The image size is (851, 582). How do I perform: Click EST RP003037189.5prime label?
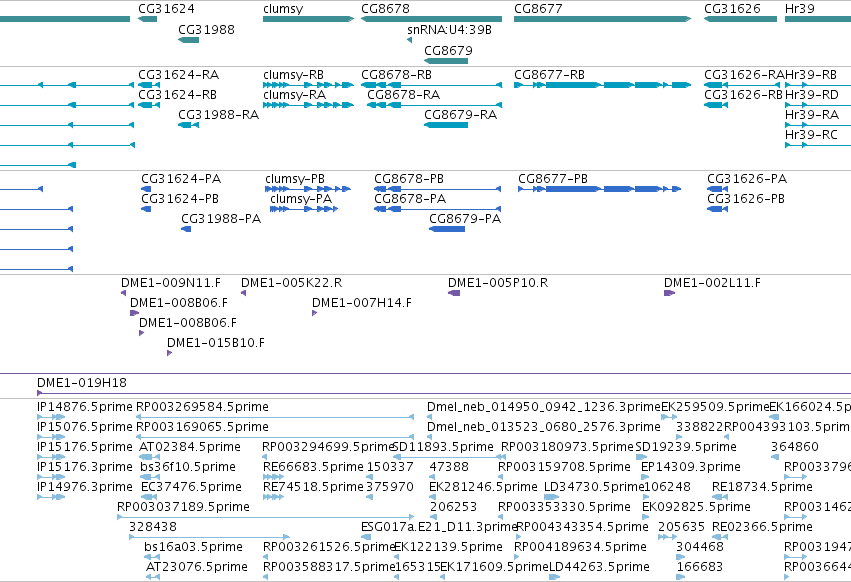click(183, 507)
